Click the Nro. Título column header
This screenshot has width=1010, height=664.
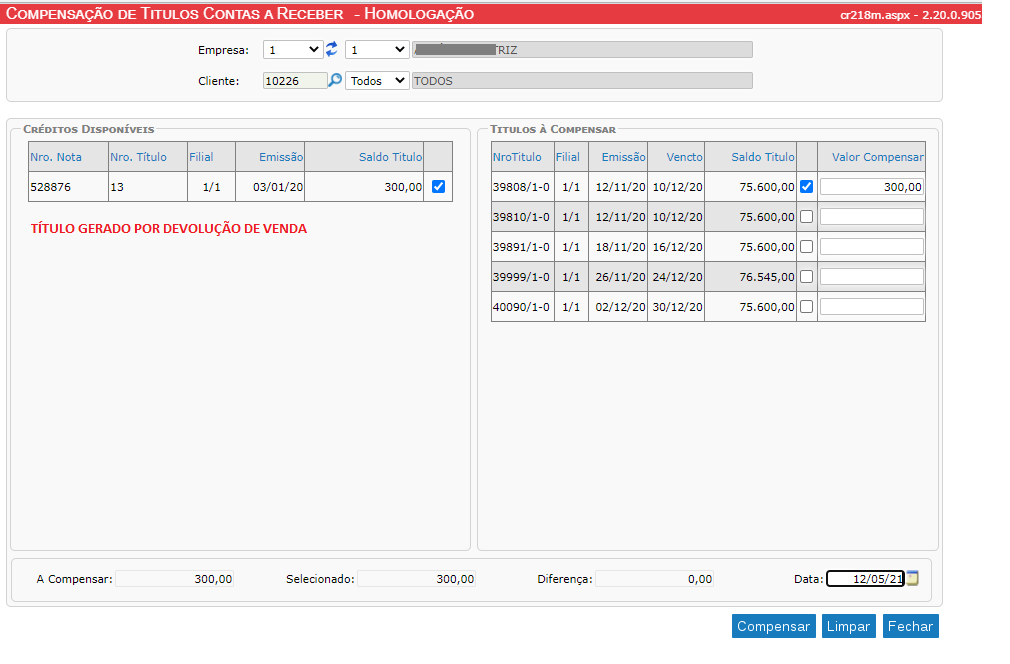[138, 157]
